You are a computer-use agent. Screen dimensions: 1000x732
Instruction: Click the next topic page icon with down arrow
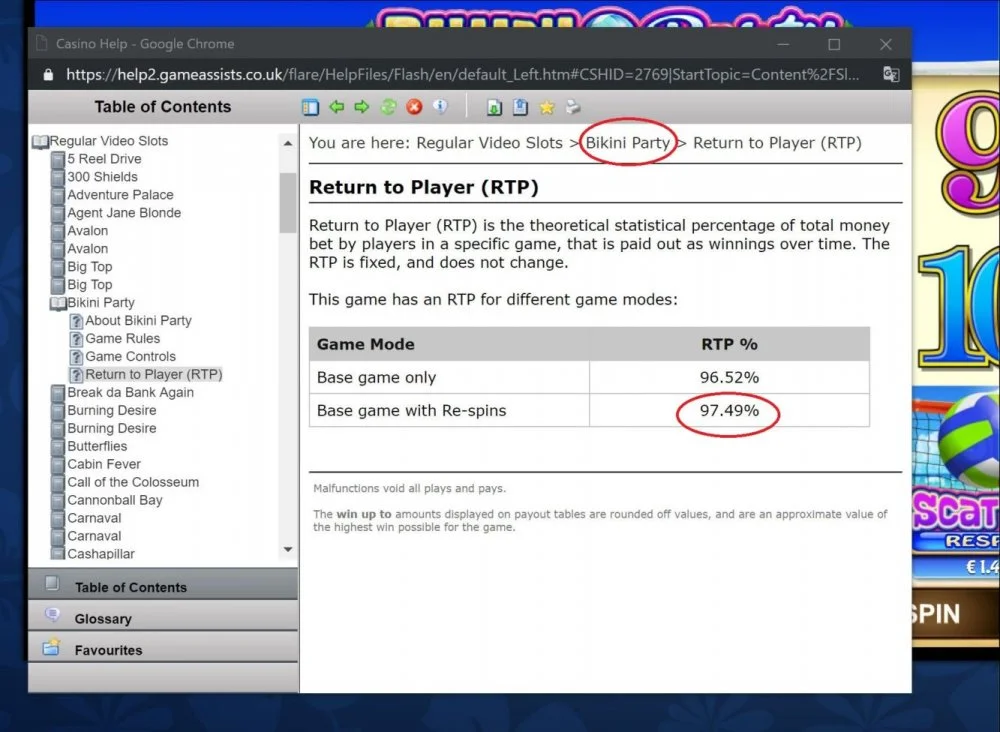click(494, 107)
